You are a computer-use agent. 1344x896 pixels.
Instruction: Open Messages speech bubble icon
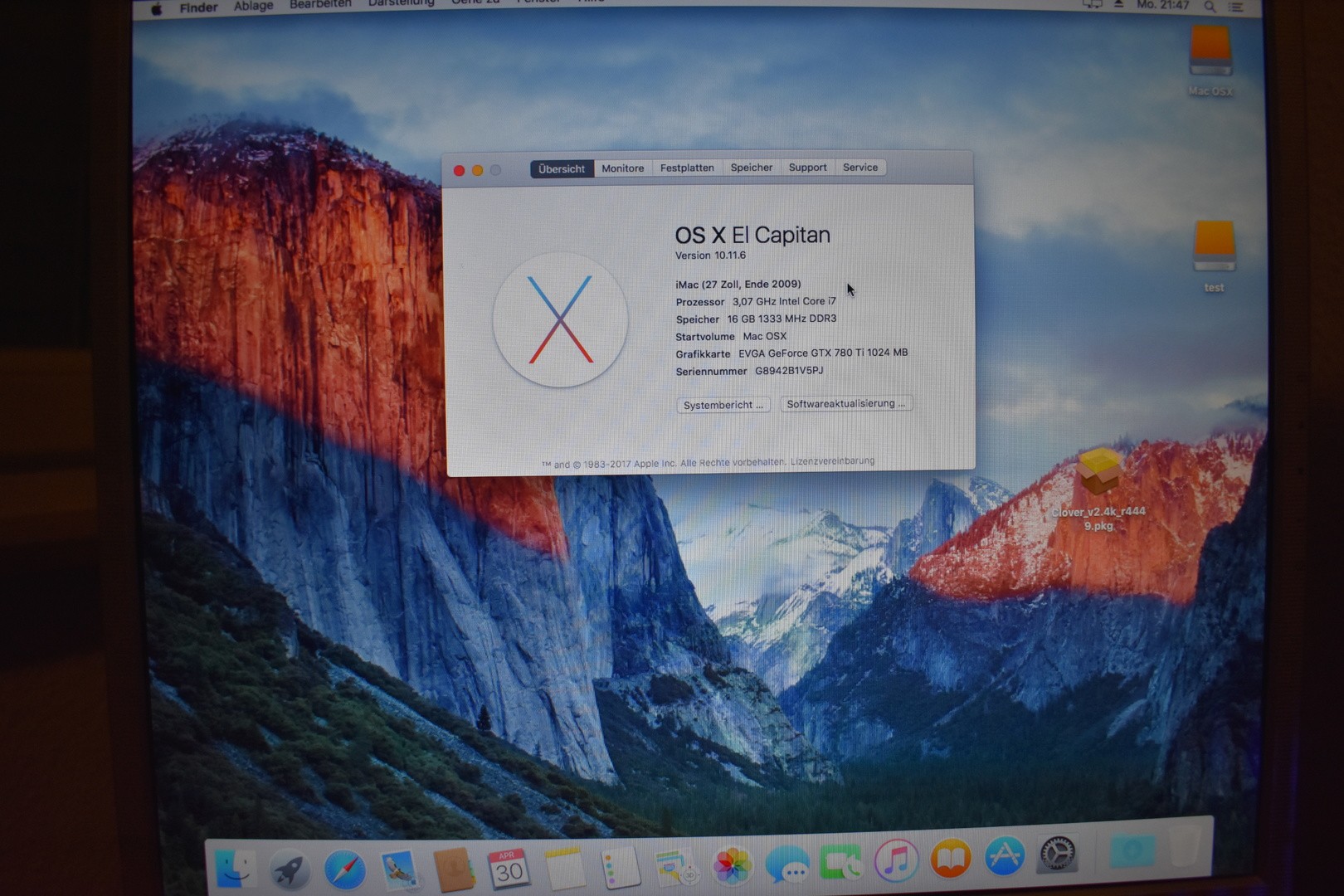[786, 864]
